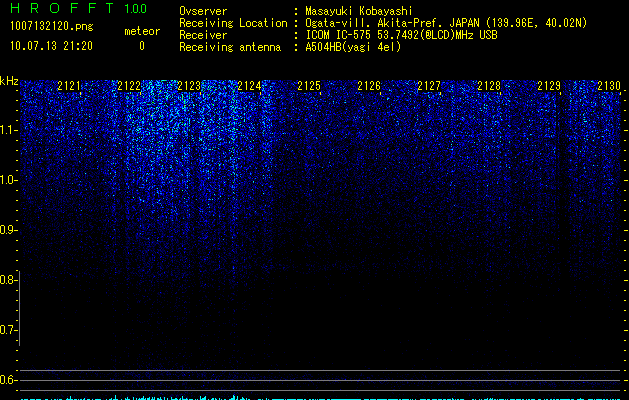Click the 2128 time marker
Viewport: 629px width, 400px height.
(x=489, y=86)
